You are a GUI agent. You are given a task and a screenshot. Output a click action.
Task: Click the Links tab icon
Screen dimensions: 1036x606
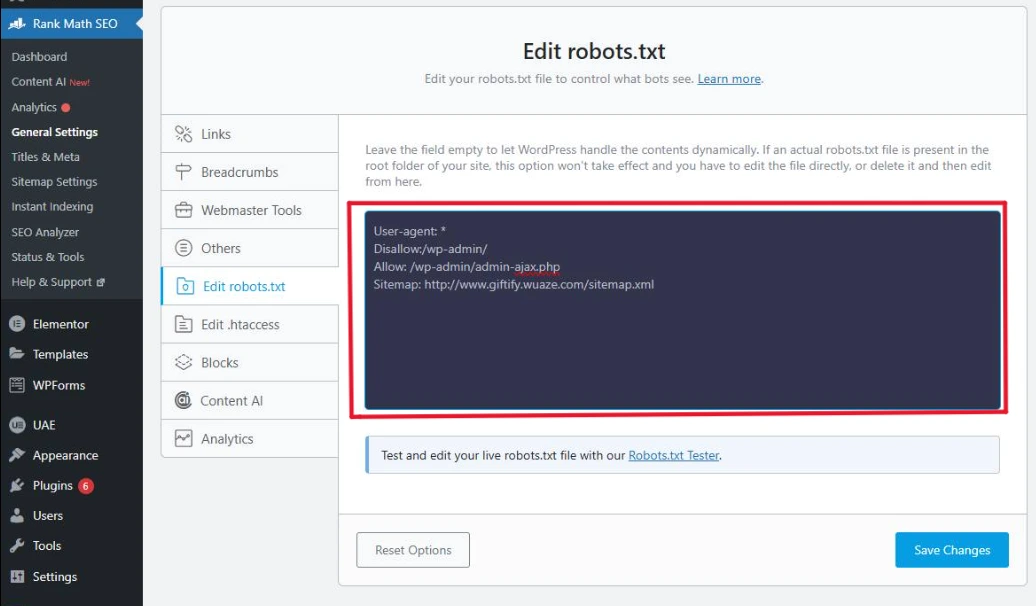[183, 134]
